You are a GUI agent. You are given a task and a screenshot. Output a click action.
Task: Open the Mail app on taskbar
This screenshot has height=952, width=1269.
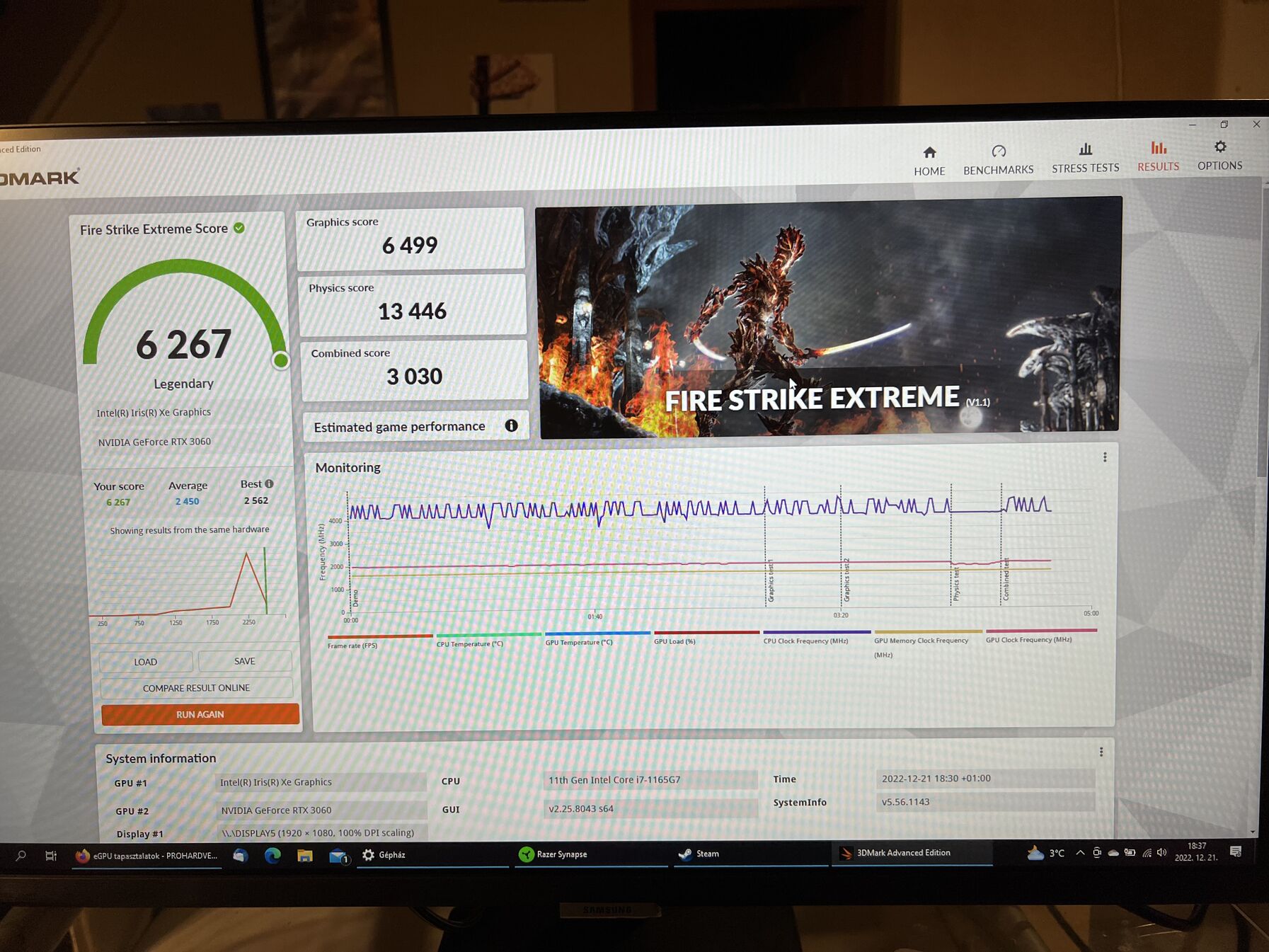339,856
